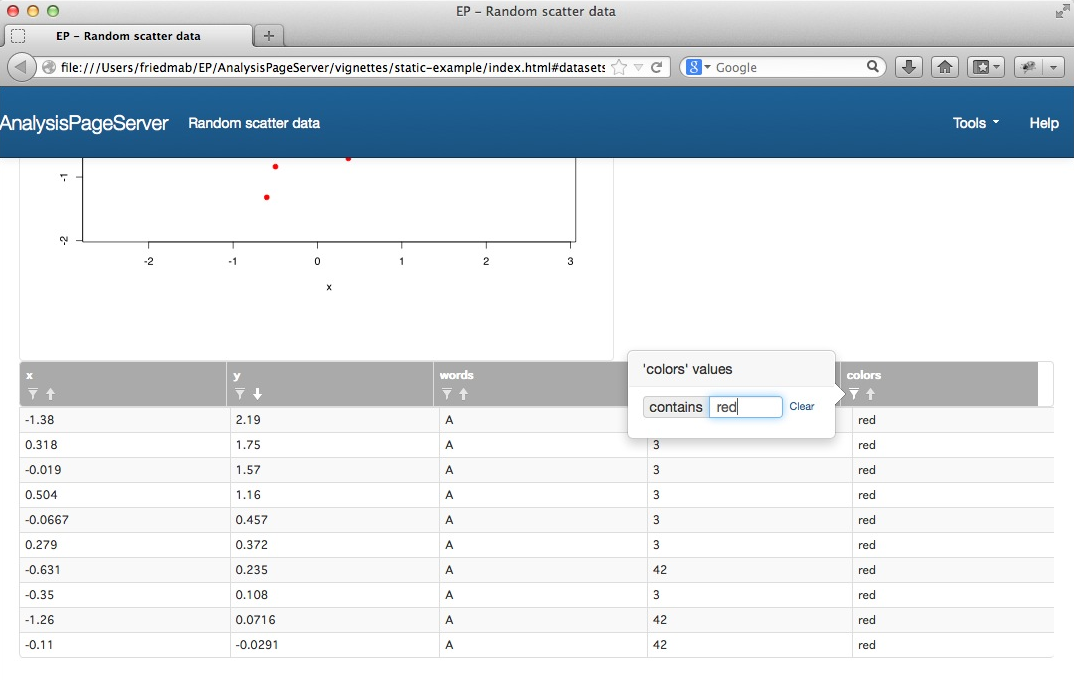Click the colors column filter icon
The height and width of the screenshot is (680, 1074).
coord(854,394)
